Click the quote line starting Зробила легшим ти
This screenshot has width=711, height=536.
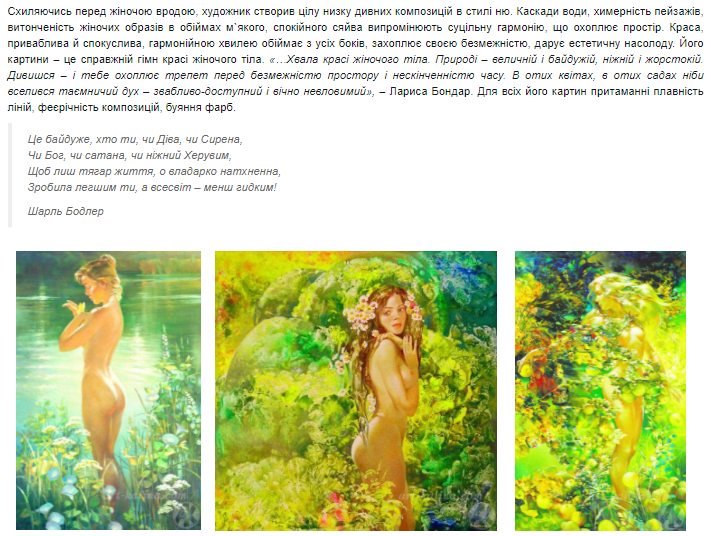tap(152, 187)
